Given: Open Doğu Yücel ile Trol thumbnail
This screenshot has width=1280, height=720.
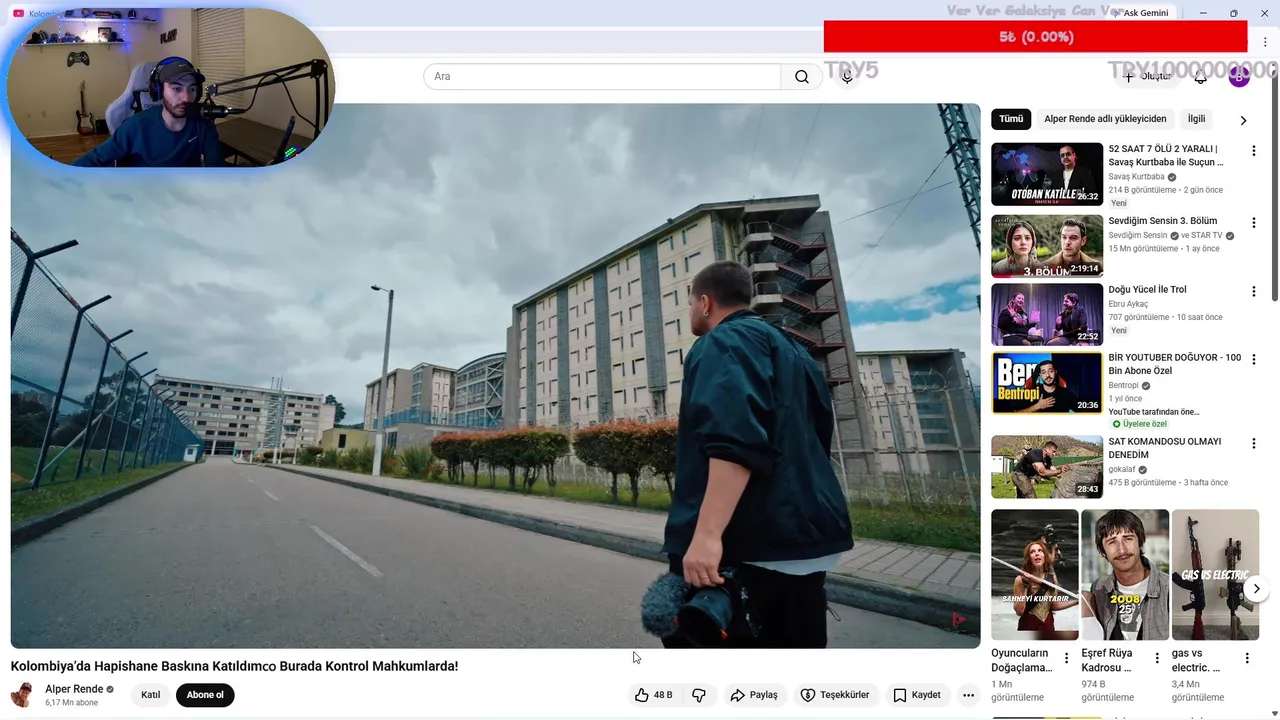Looking at the screenshot, I should [x=1047, y=315].
